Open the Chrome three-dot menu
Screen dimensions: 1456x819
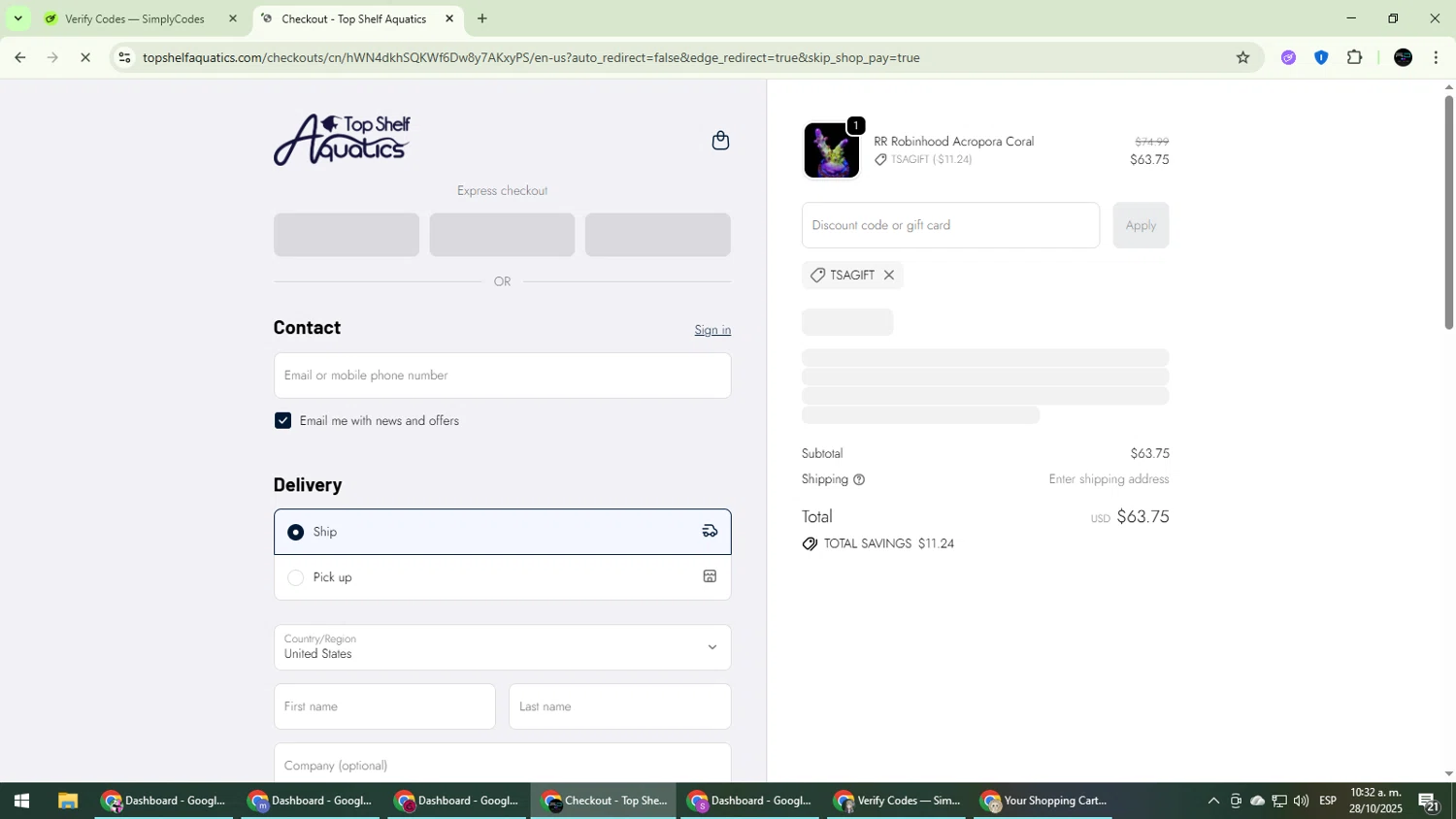(x=1436, y=57)
